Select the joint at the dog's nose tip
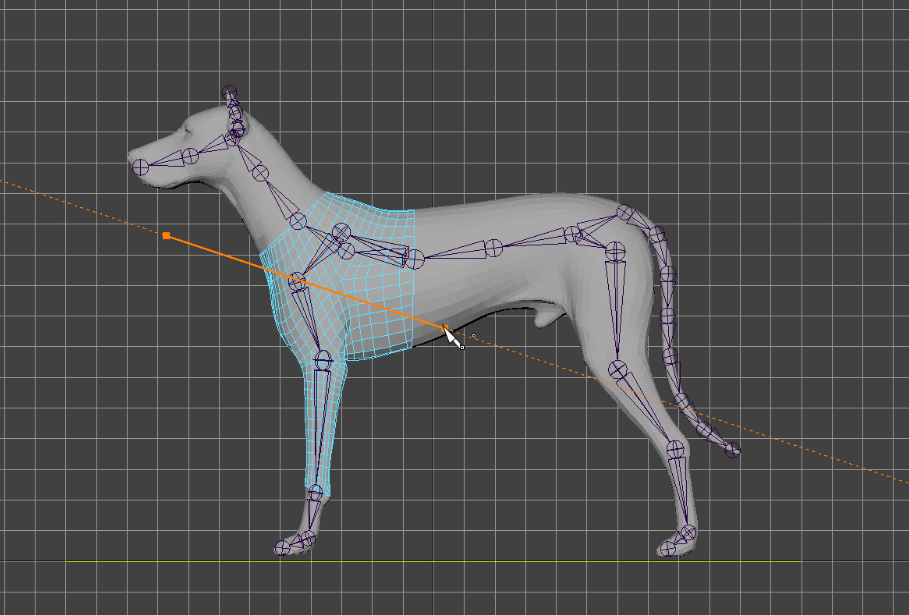The height and width of the screenshot is (615, 909). click(x=142, y=167)
